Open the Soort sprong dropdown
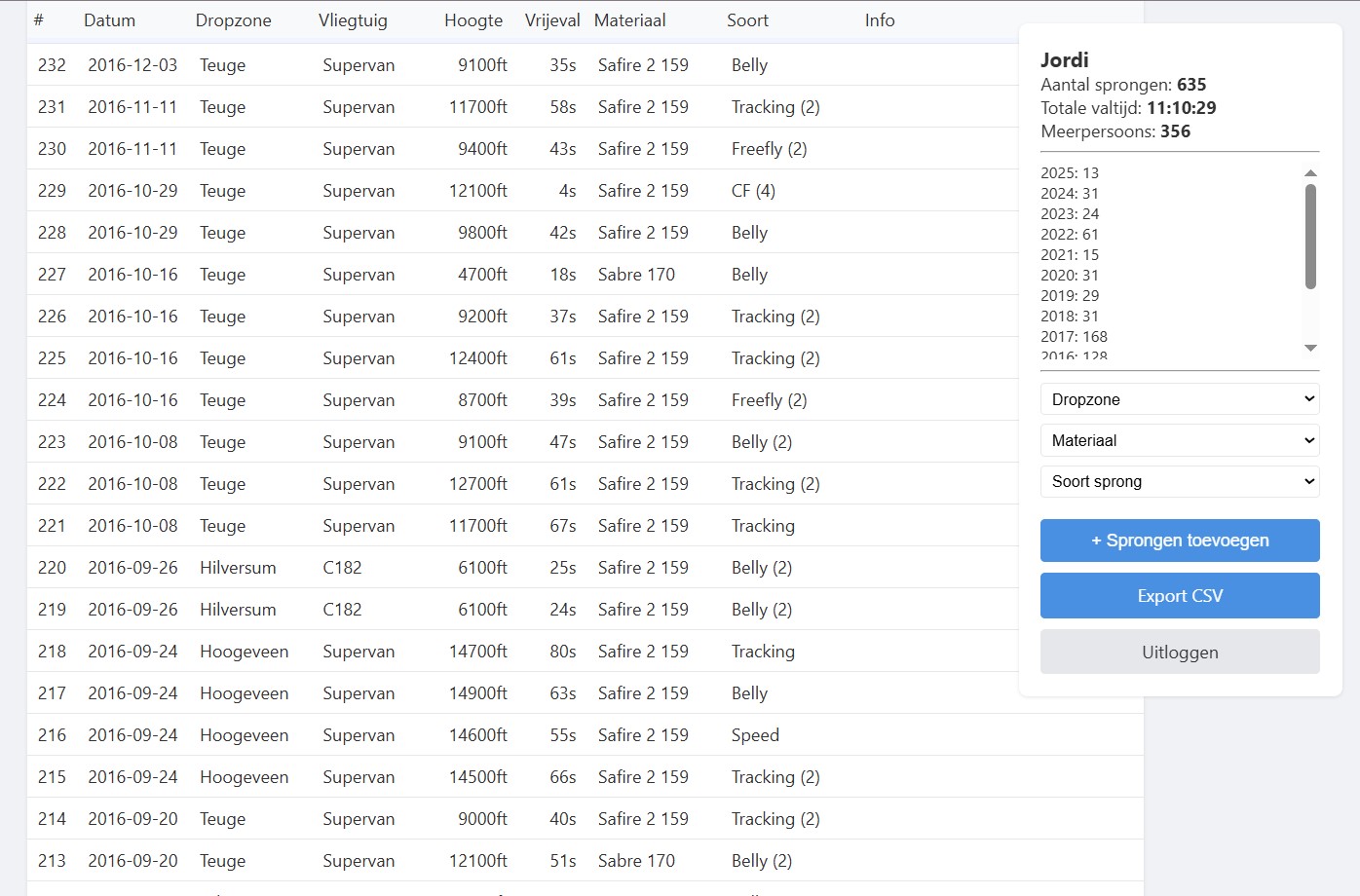Image resolution: width=1360 pixels, height=896 pixels. (1179, 481)
